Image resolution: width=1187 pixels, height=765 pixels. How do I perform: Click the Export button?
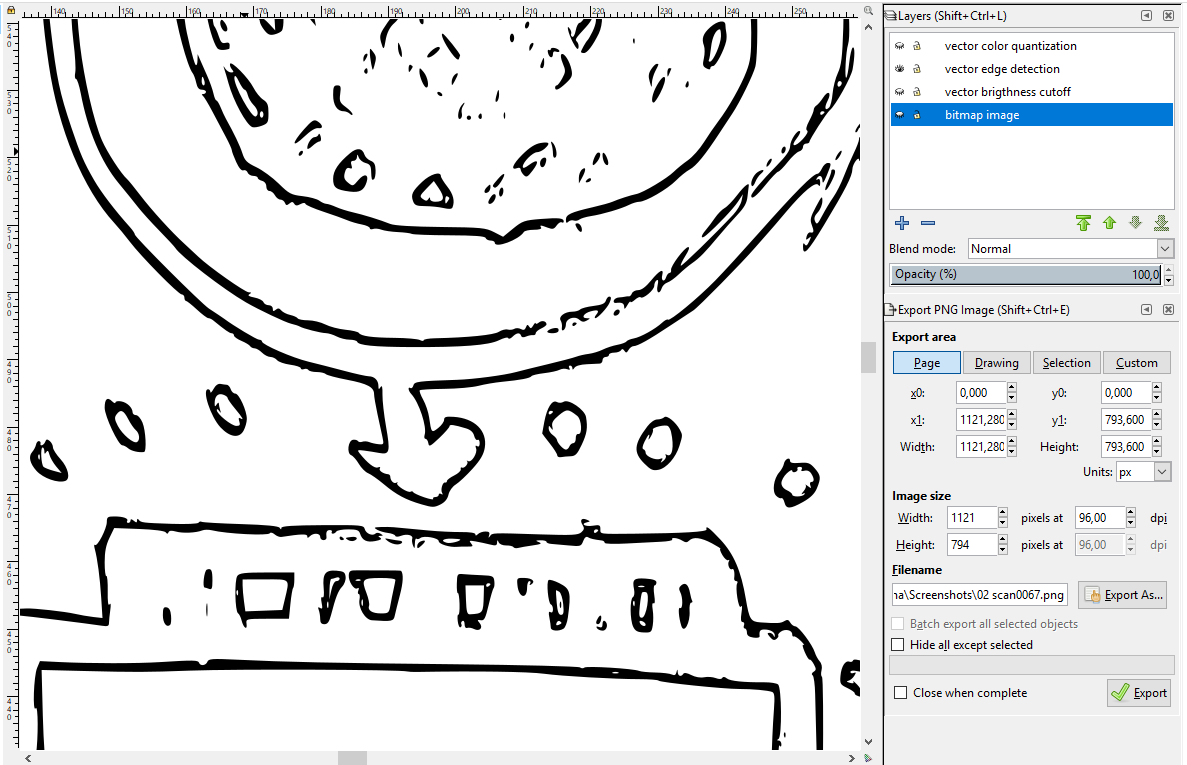tap(1138, 692)
